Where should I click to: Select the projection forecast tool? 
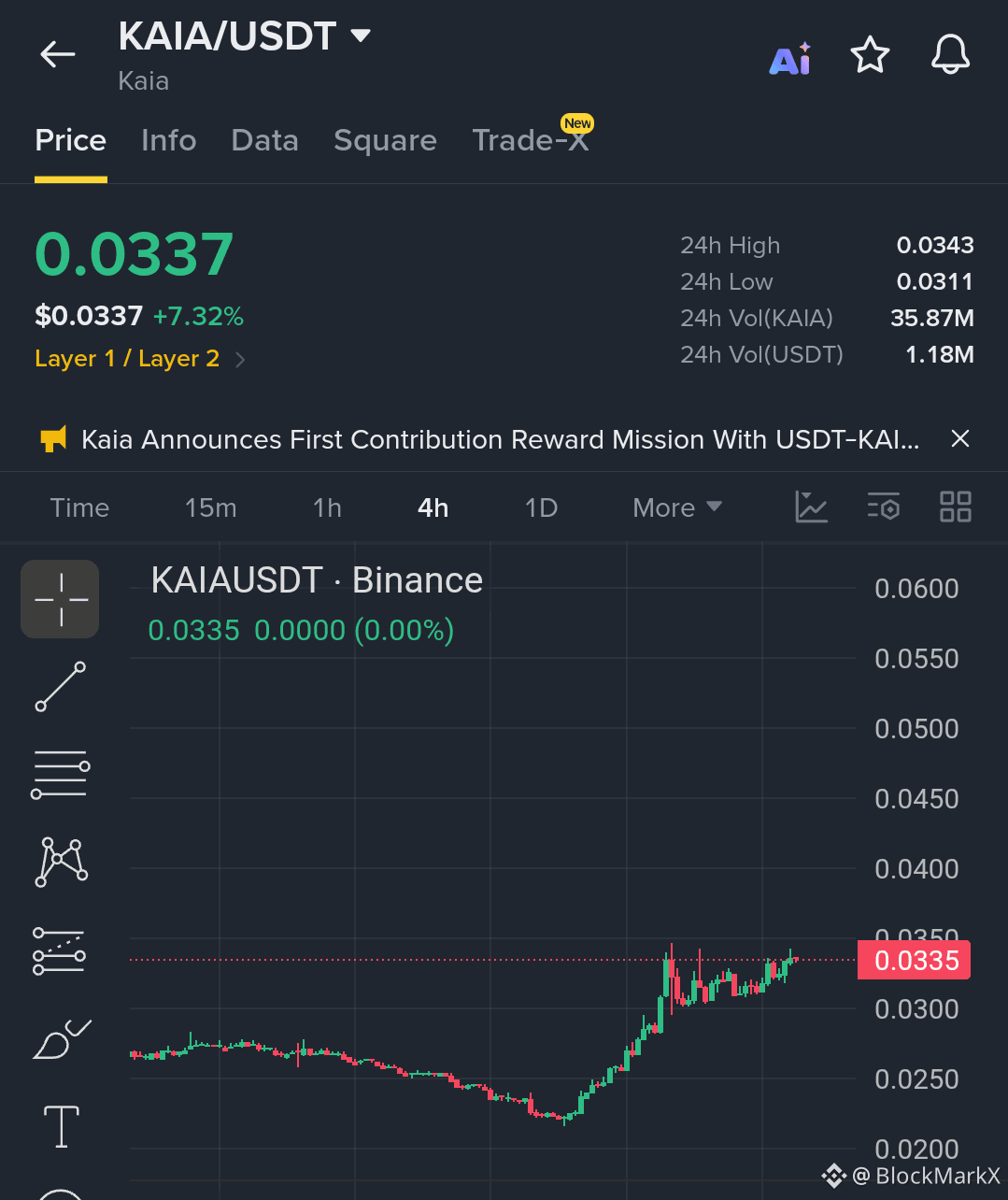60,950
